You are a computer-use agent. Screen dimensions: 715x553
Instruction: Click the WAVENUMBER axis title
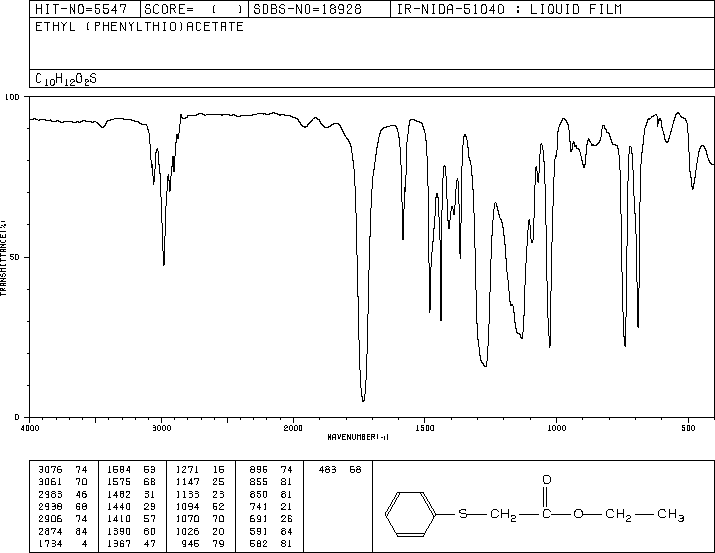pyautogui.click(x=358, y=437)
